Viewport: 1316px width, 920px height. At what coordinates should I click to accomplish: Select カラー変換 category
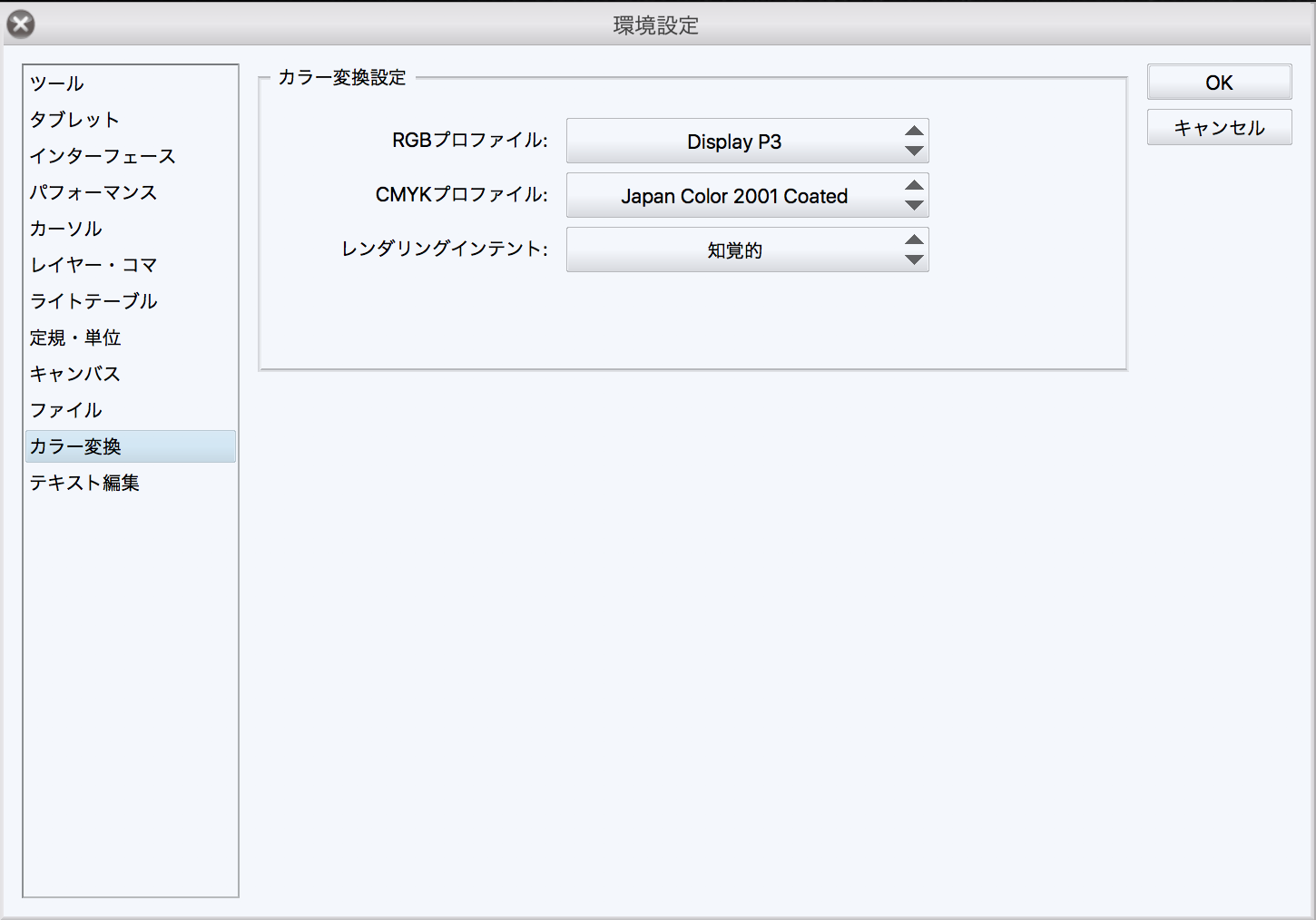point(131,446)
